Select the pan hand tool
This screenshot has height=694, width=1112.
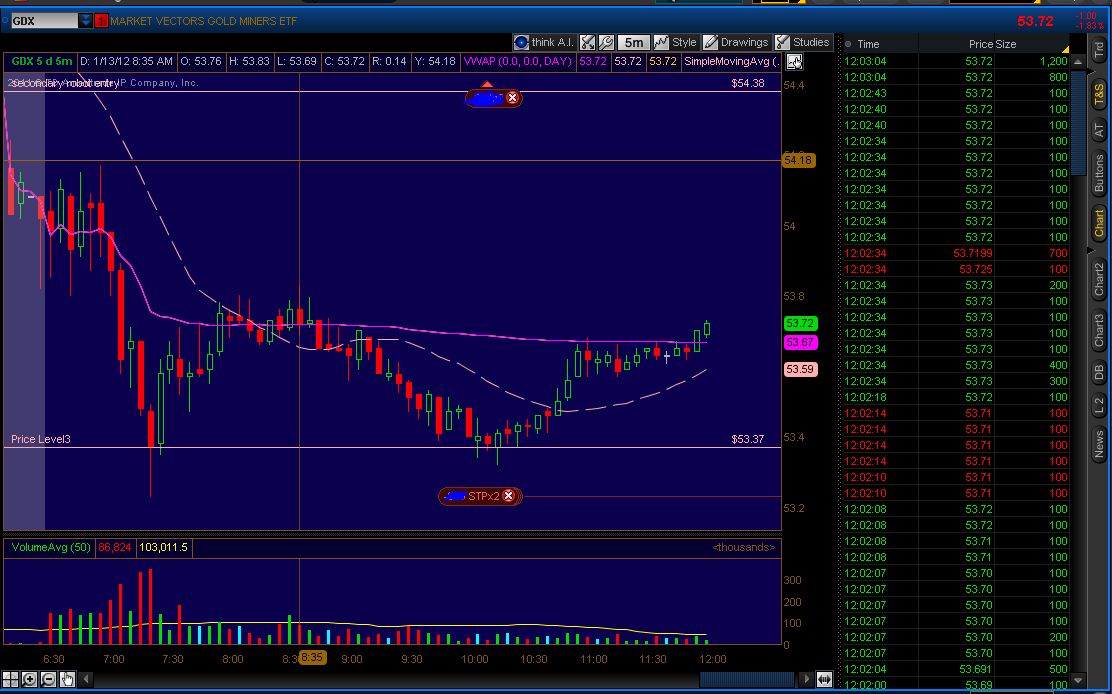[x=67, y=679]
